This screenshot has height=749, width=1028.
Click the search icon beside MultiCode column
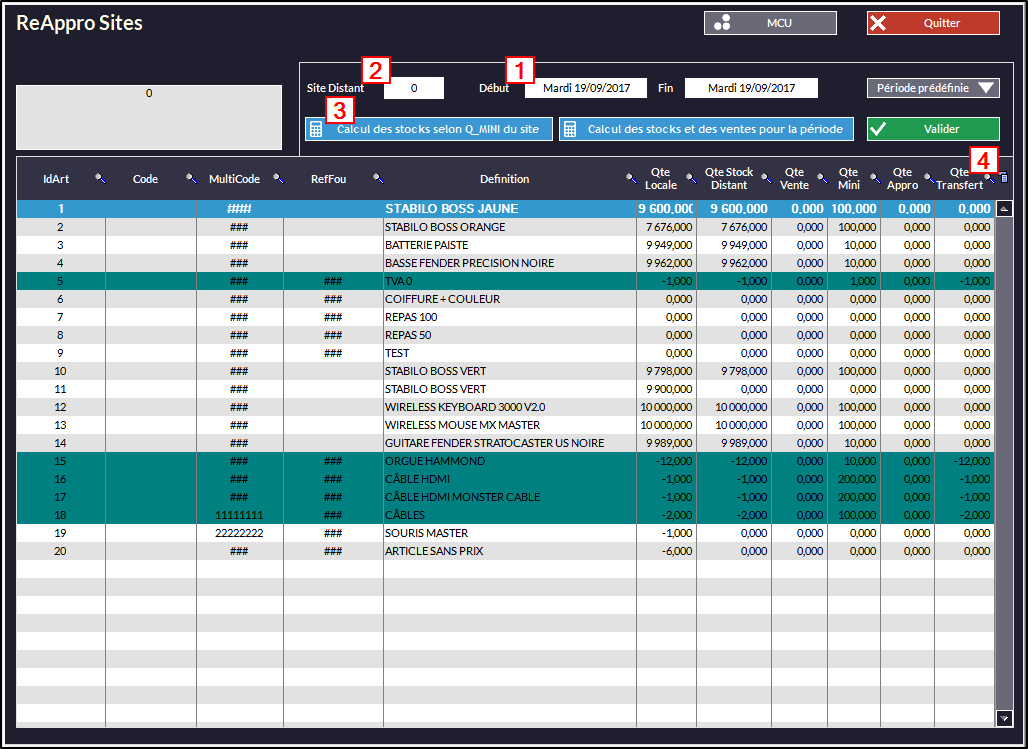click(279, 178)
